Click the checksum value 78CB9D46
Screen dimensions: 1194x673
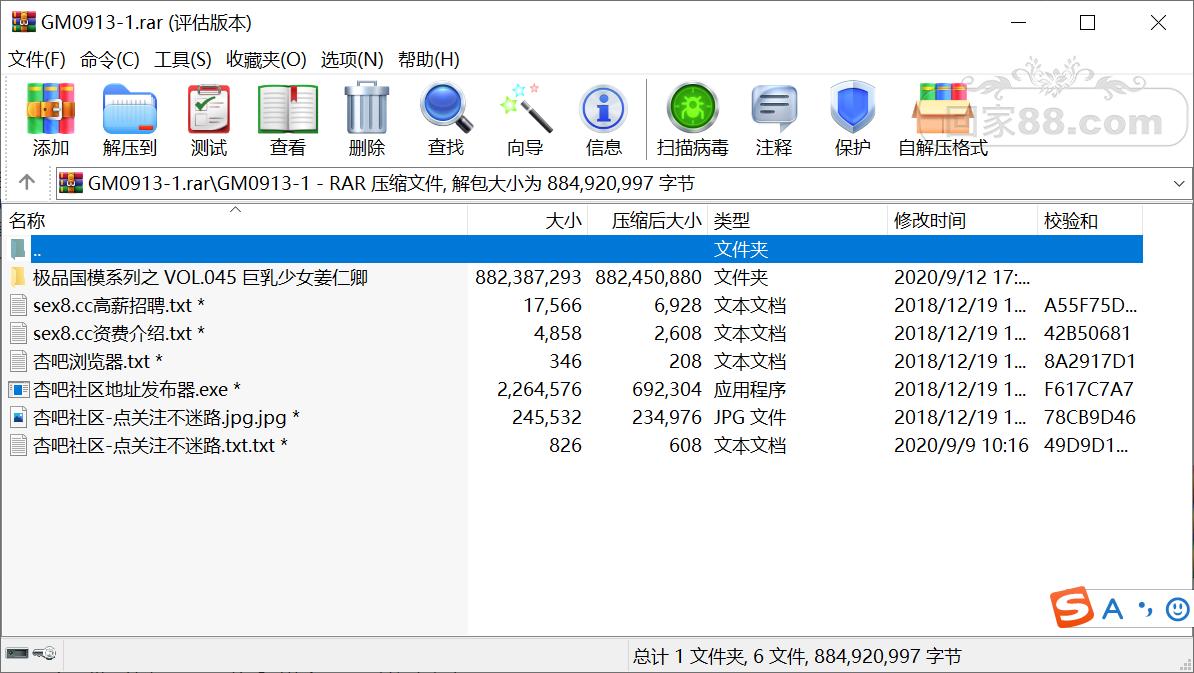[1090, 418]
